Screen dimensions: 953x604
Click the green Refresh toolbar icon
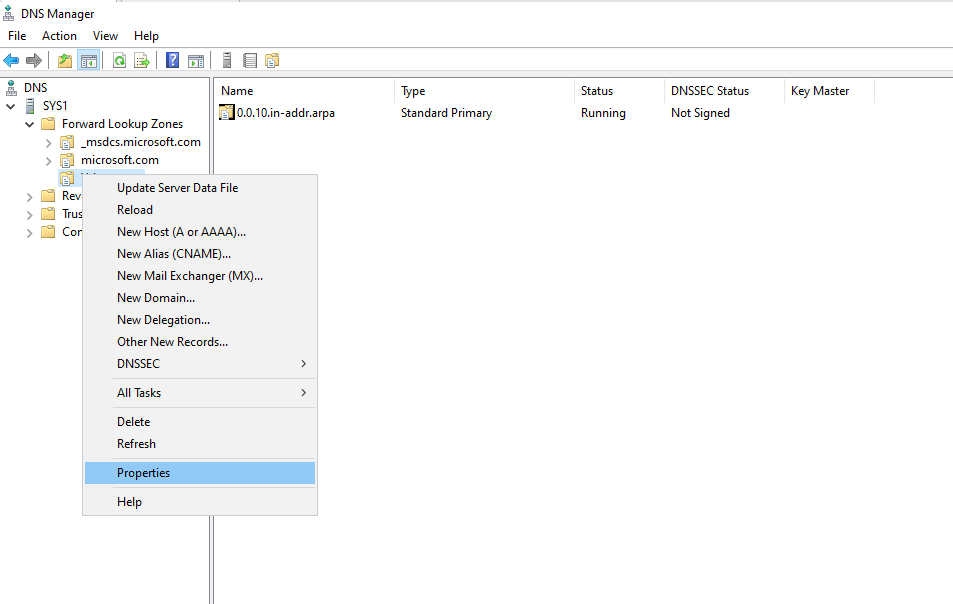point(120,61)
